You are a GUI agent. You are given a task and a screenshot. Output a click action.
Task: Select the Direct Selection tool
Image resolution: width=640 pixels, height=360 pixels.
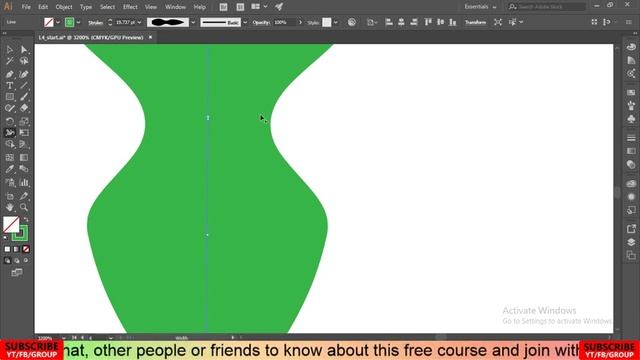24,49
